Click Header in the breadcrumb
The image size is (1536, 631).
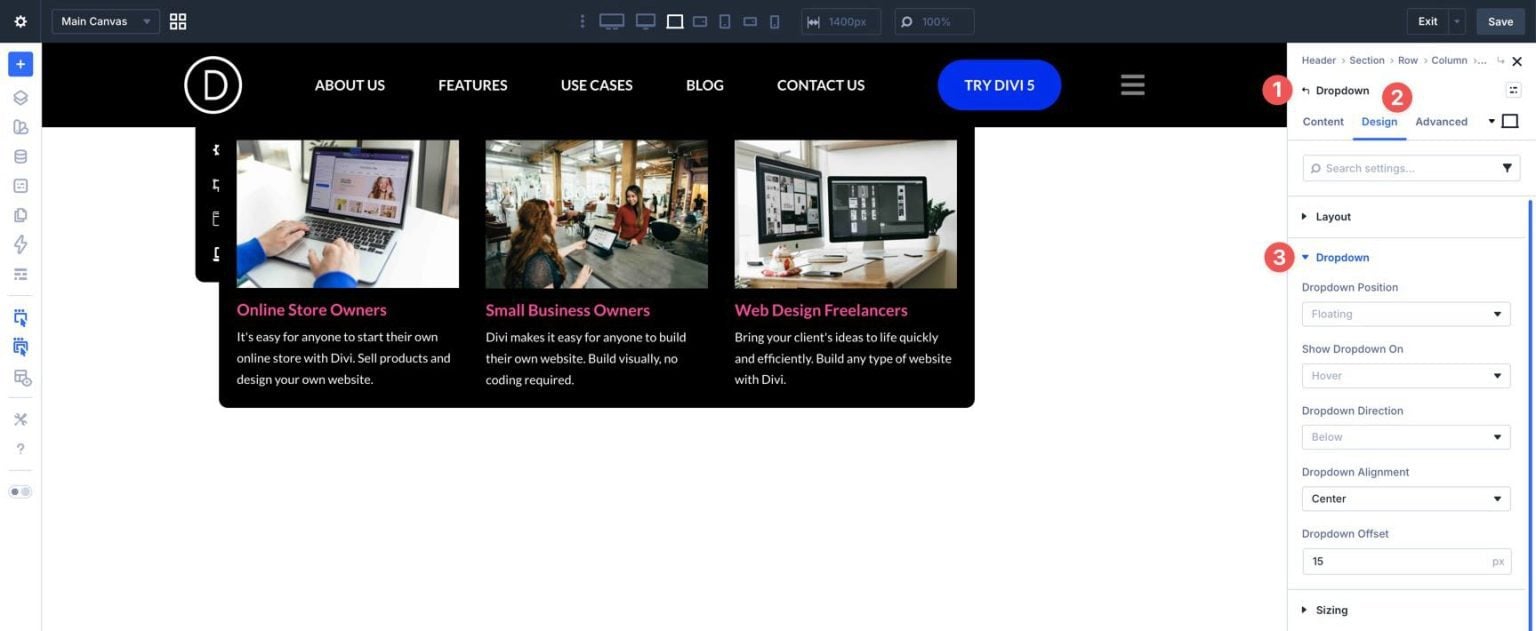click(1319, 60)
